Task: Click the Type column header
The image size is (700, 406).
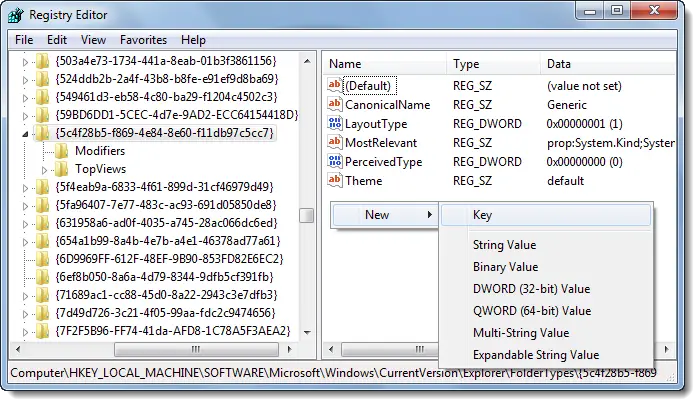Action: tap(493, 64)
